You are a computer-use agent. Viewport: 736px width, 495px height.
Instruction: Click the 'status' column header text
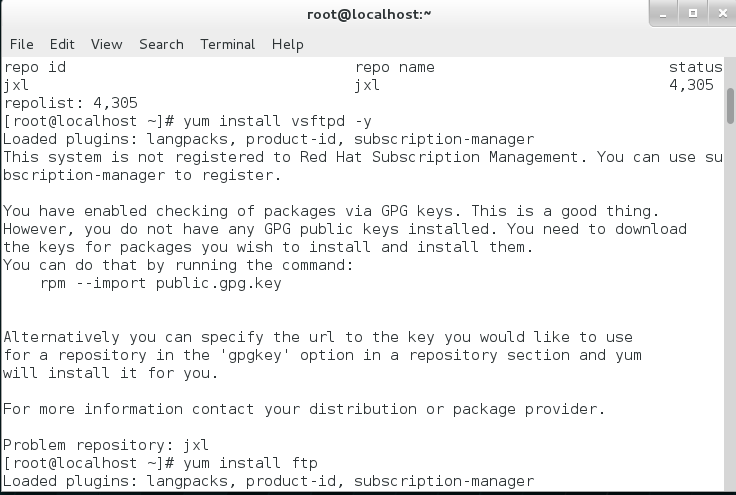[695, 67]
